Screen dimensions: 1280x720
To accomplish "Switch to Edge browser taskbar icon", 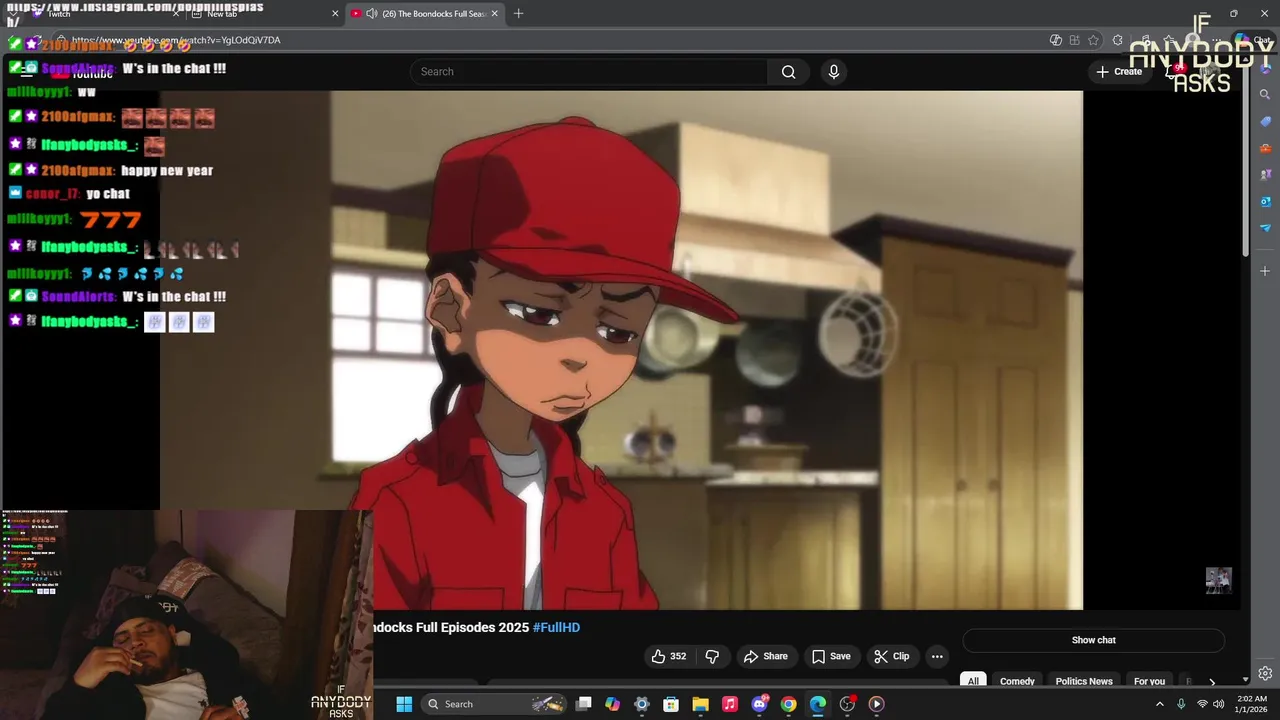I will [x=818, y=704].
